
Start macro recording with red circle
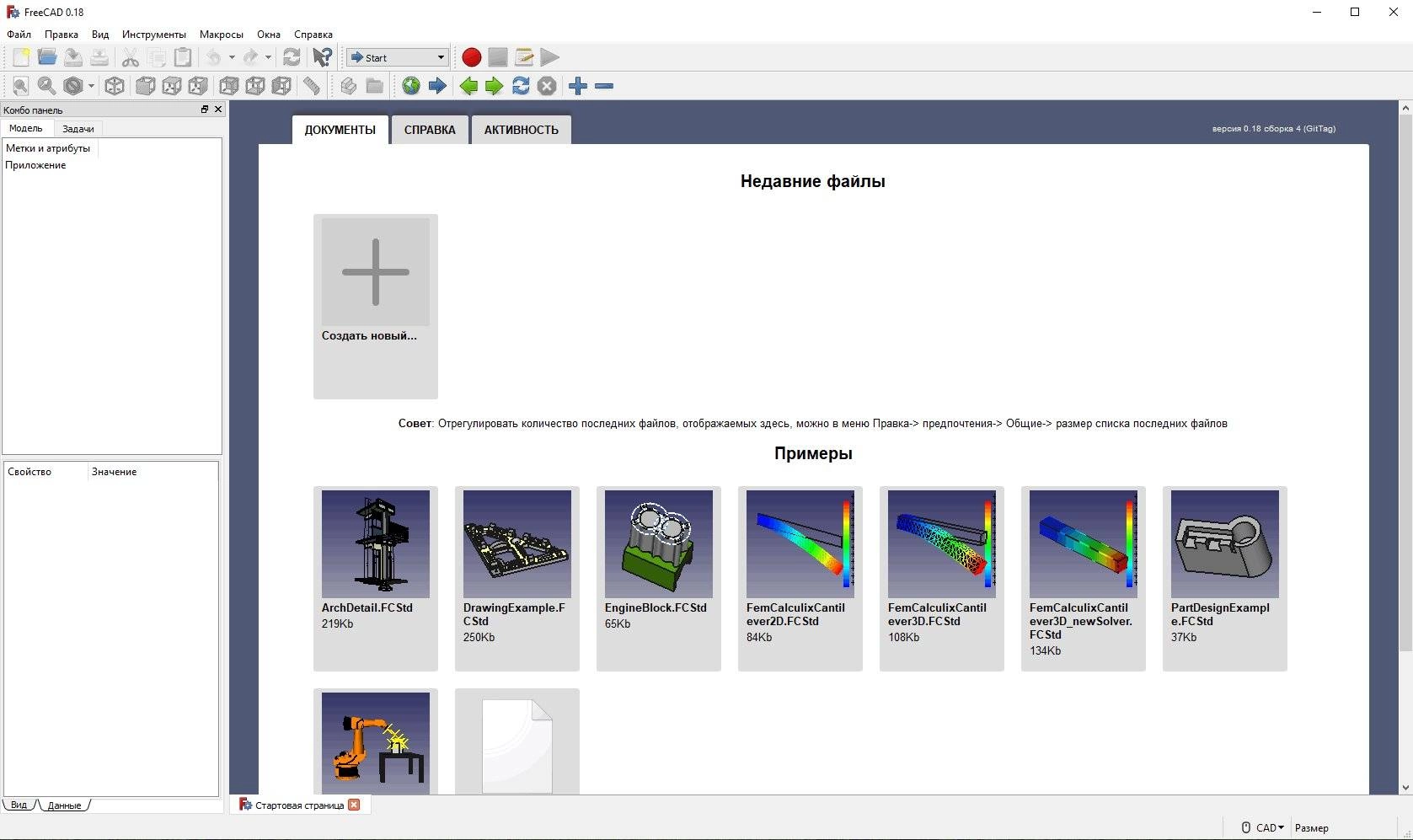472,57
